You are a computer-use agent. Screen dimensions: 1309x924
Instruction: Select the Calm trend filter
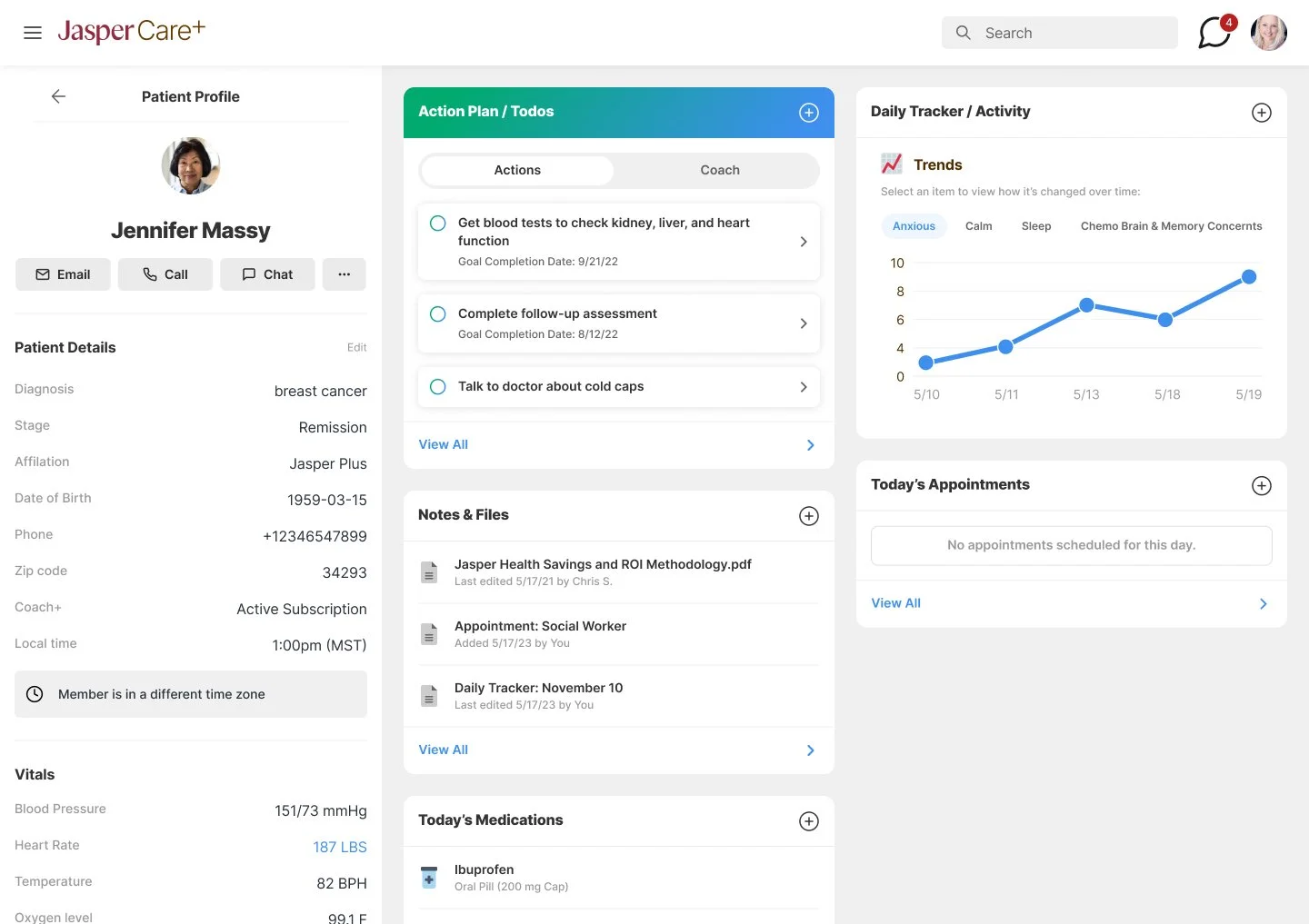tap(978, 226)
